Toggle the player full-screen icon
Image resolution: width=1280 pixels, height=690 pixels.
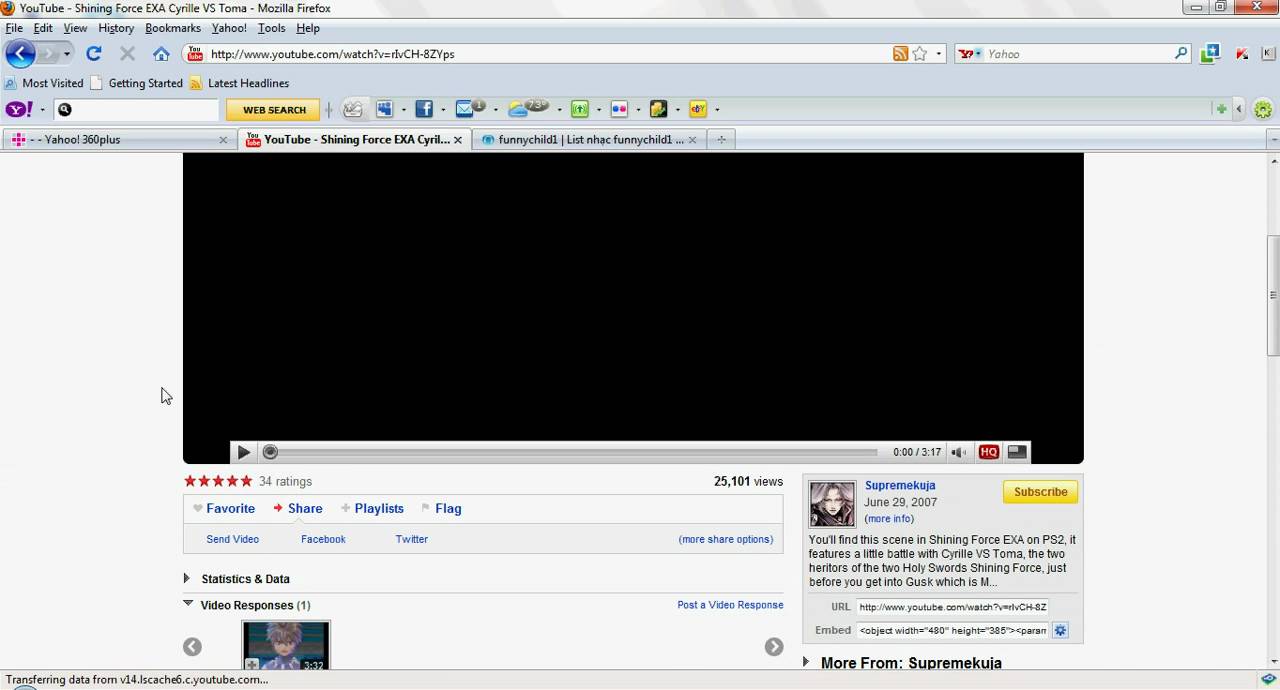(1017, 452)
